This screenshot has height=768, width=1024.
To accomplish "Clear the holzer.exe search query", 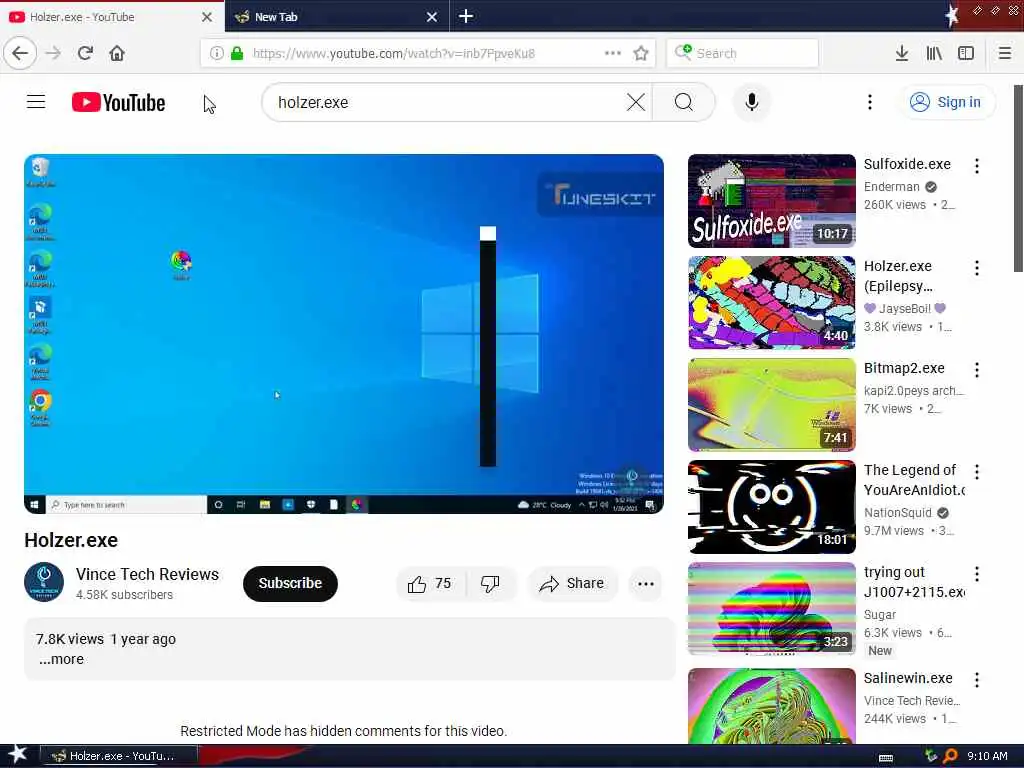I will click(635, 102).
